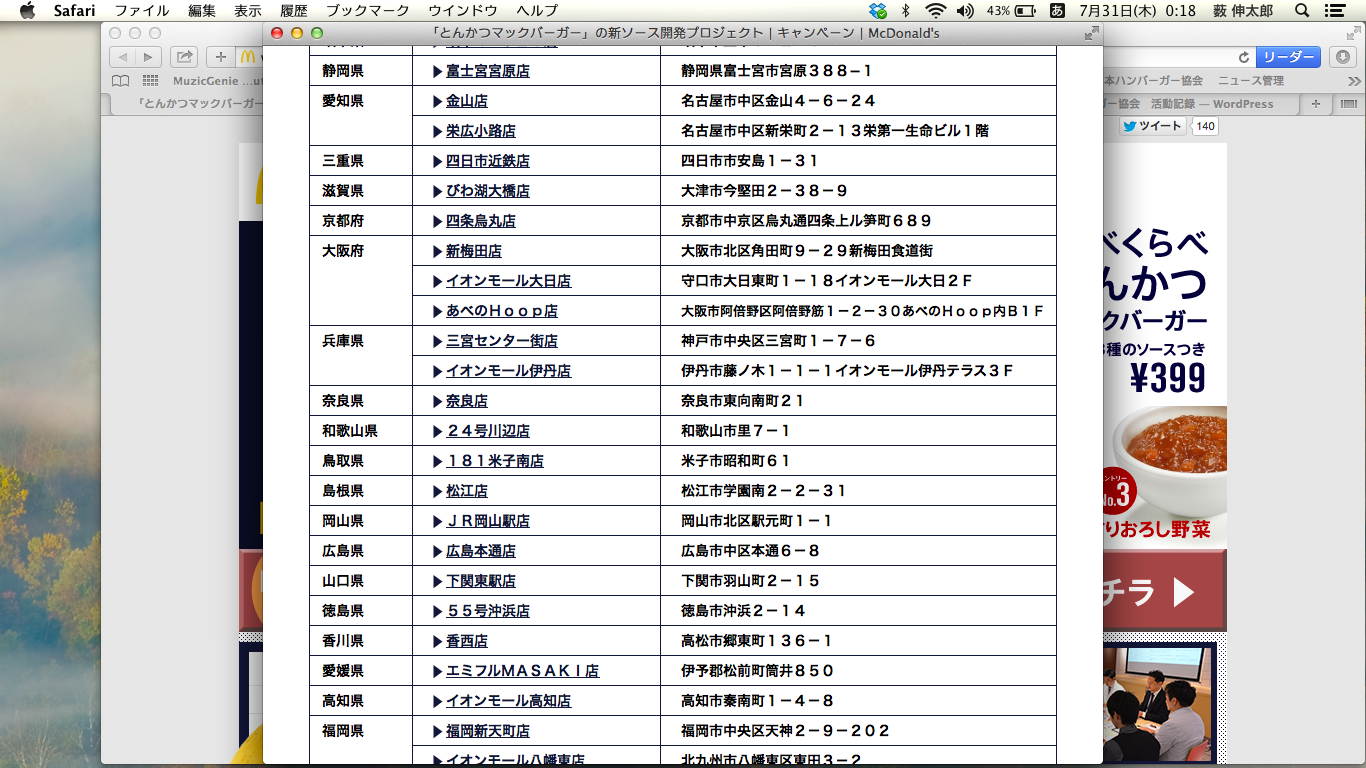1366x768 pixels.
Task: Open the 55号沖浜店 link
Action: [x=488, y=611]
